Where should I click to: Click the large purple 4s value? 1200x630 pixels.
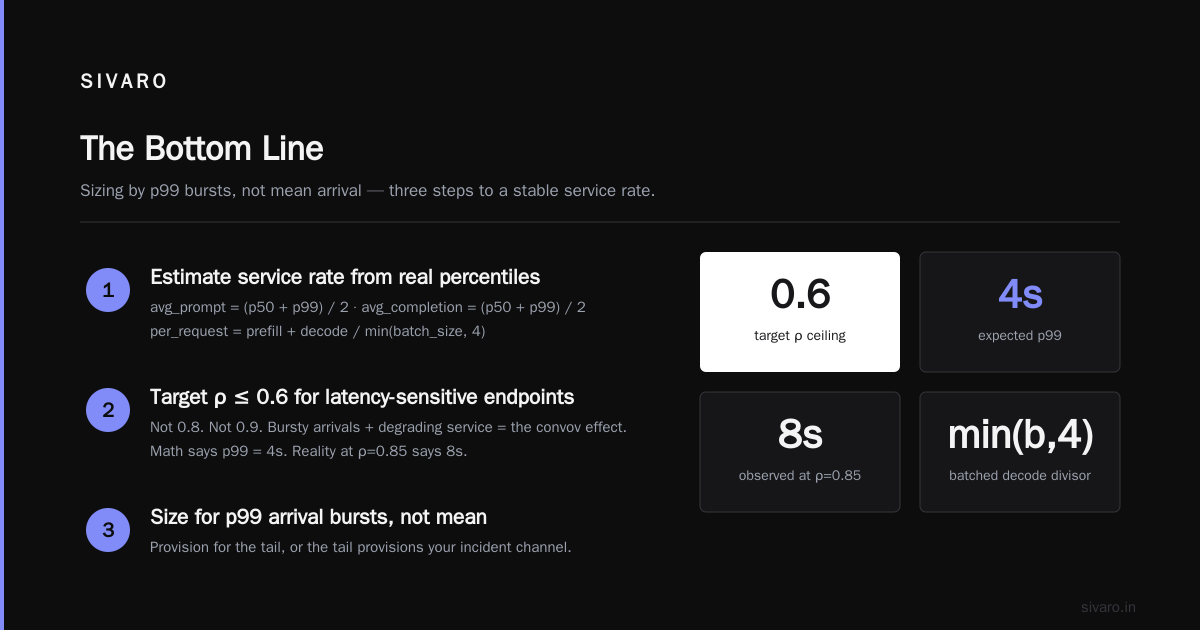click(1020, 294)
